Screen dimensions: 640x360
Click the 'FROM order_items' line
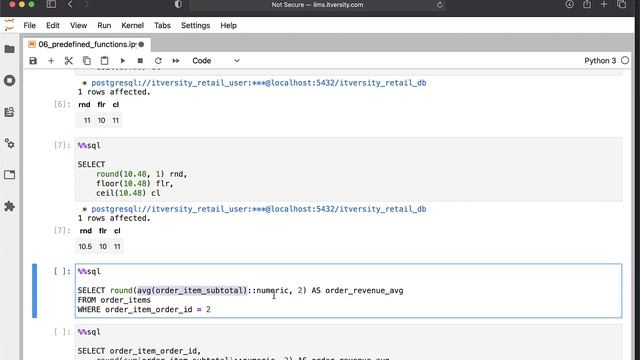coord(114,300)
